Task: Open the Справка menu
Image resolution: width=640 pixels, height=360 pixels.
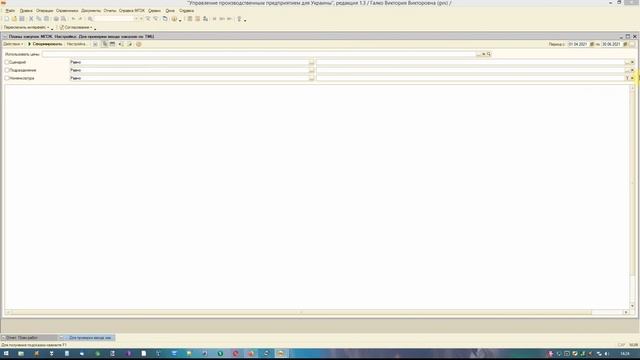Action: tap(187, 11)
